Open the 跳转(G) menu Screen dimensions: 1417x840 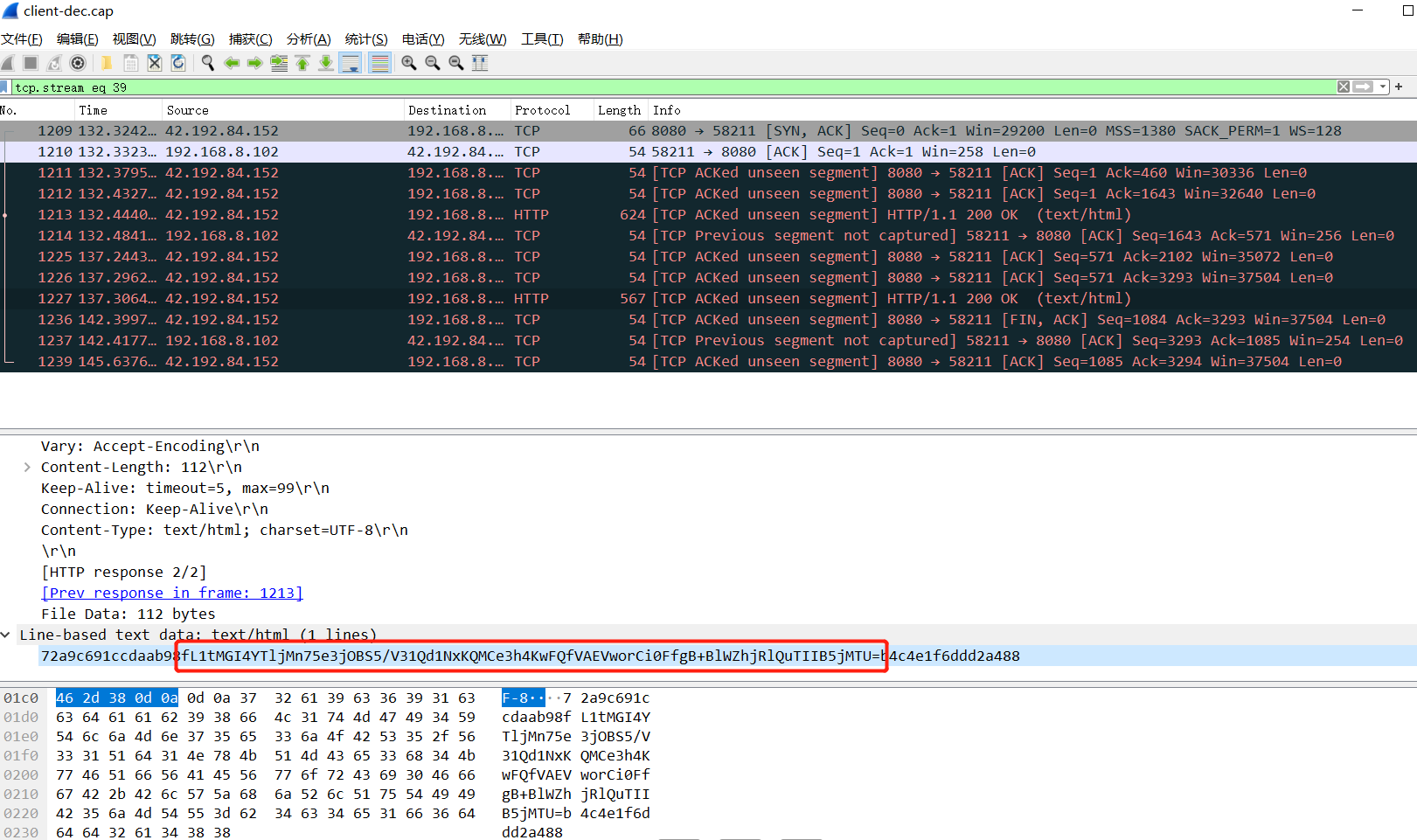pyautogui.click(x=192, y=39)
